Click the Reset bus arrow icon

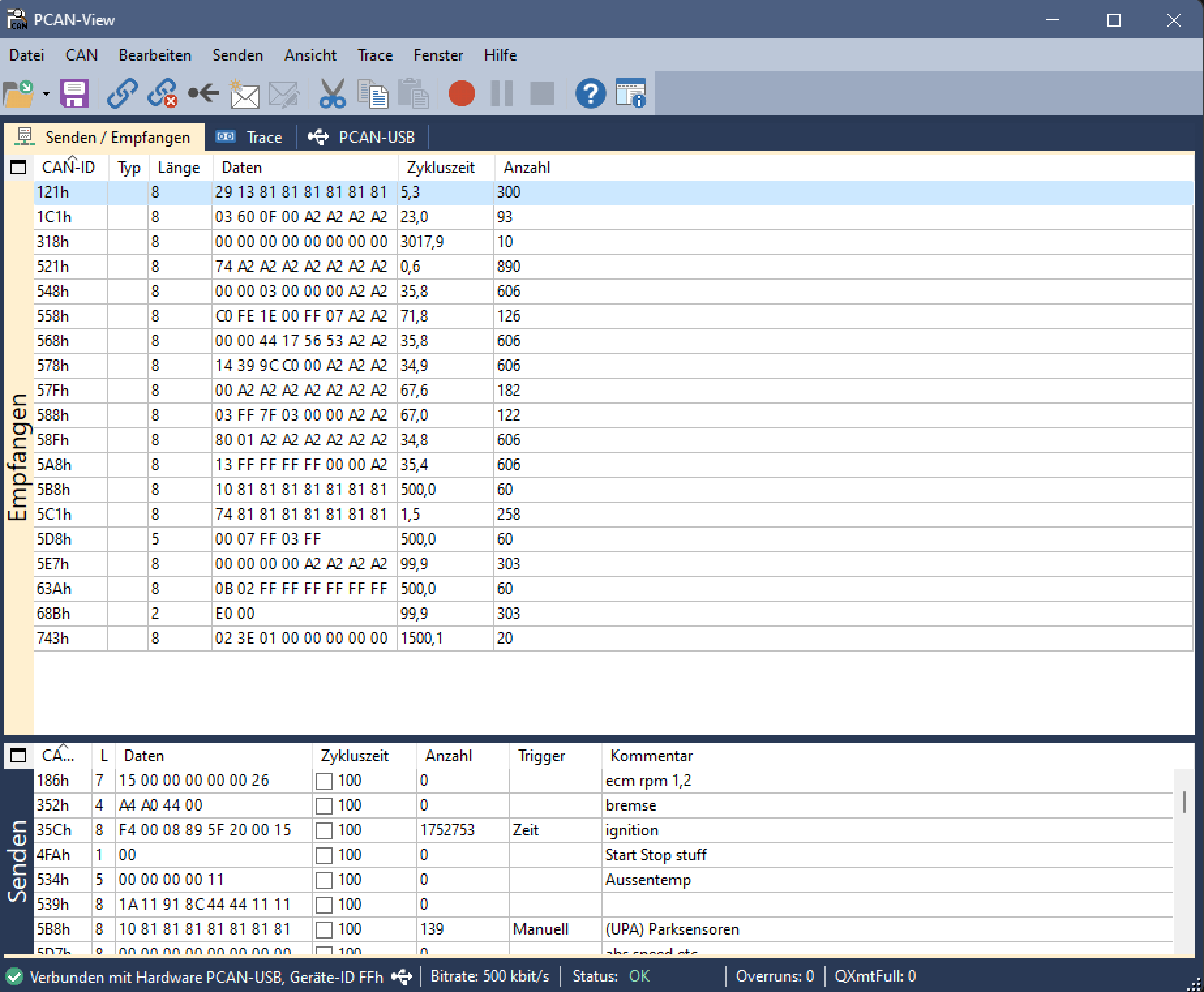[203, 94]
